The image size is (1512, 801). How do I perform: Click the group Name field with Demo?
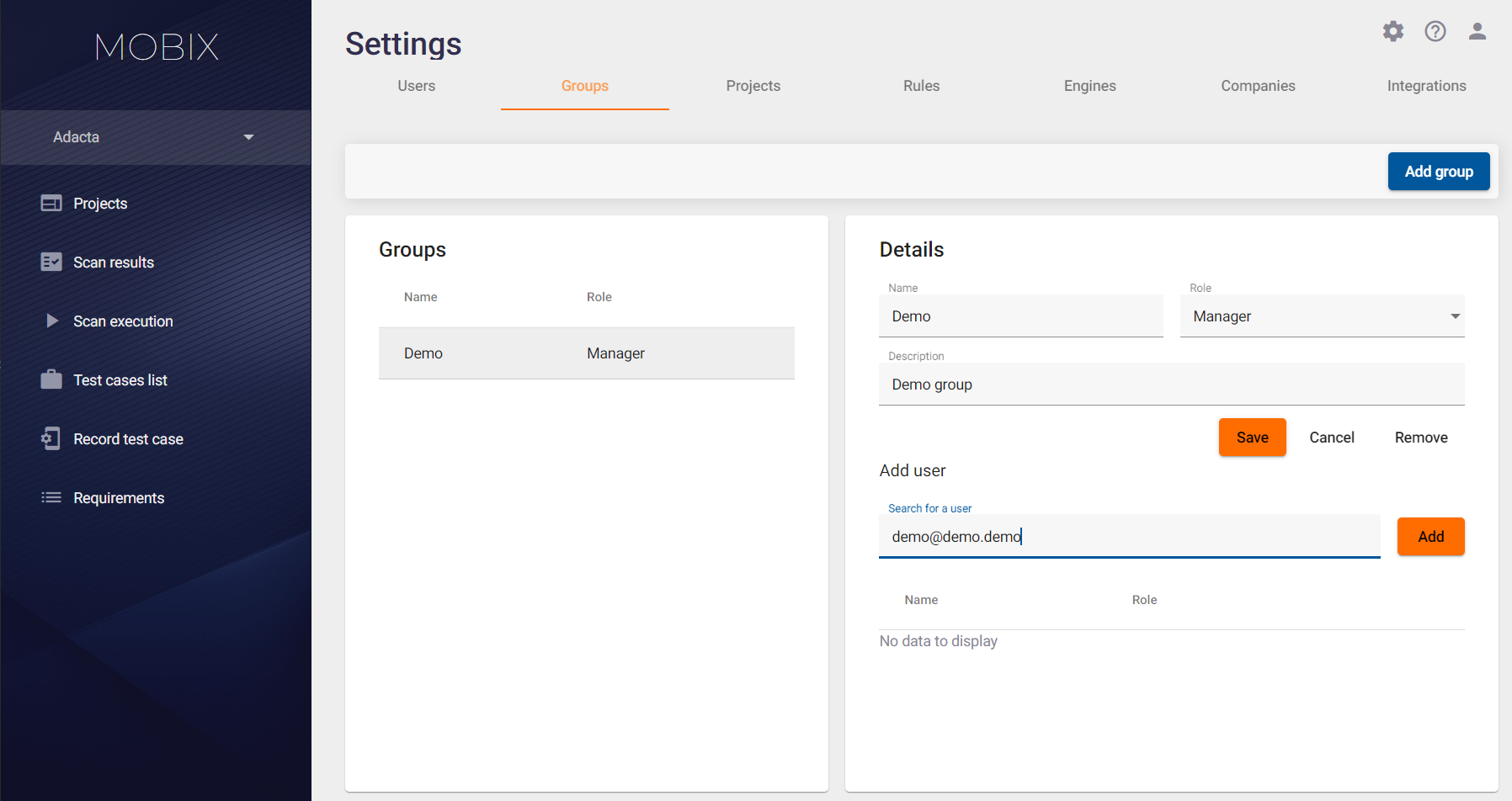[1021, 316]
